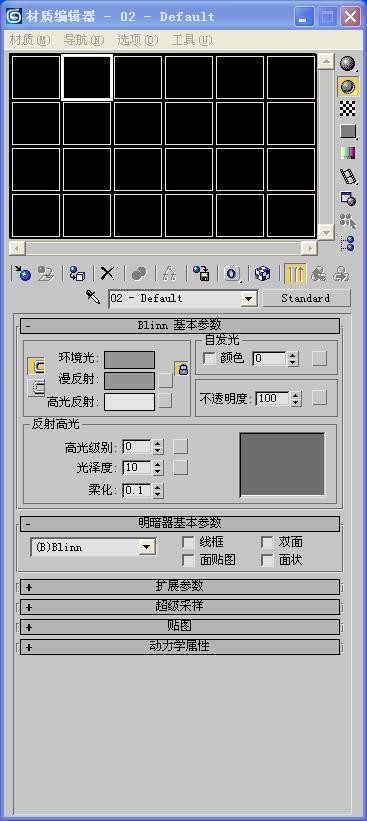Toggle the Backlight button
Viewport: 367px width, 821px height.
348,86
